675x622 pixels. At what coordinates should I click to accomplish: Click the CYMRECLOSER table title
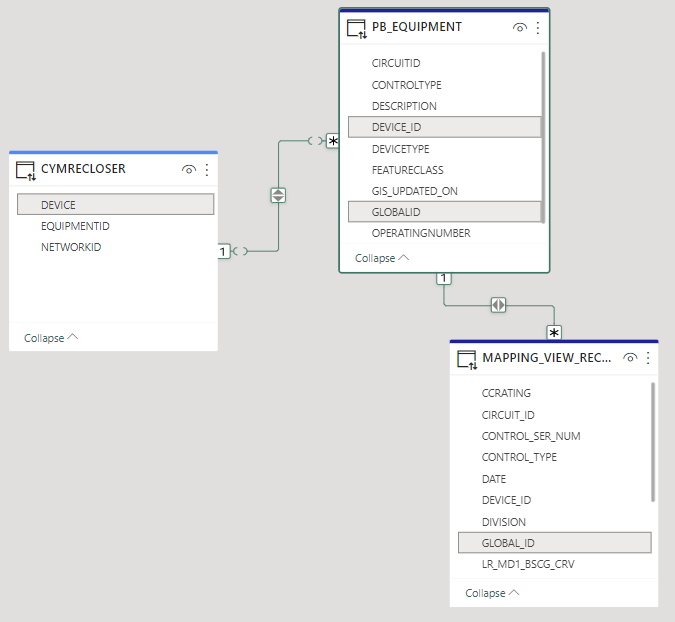coord(83,169)
